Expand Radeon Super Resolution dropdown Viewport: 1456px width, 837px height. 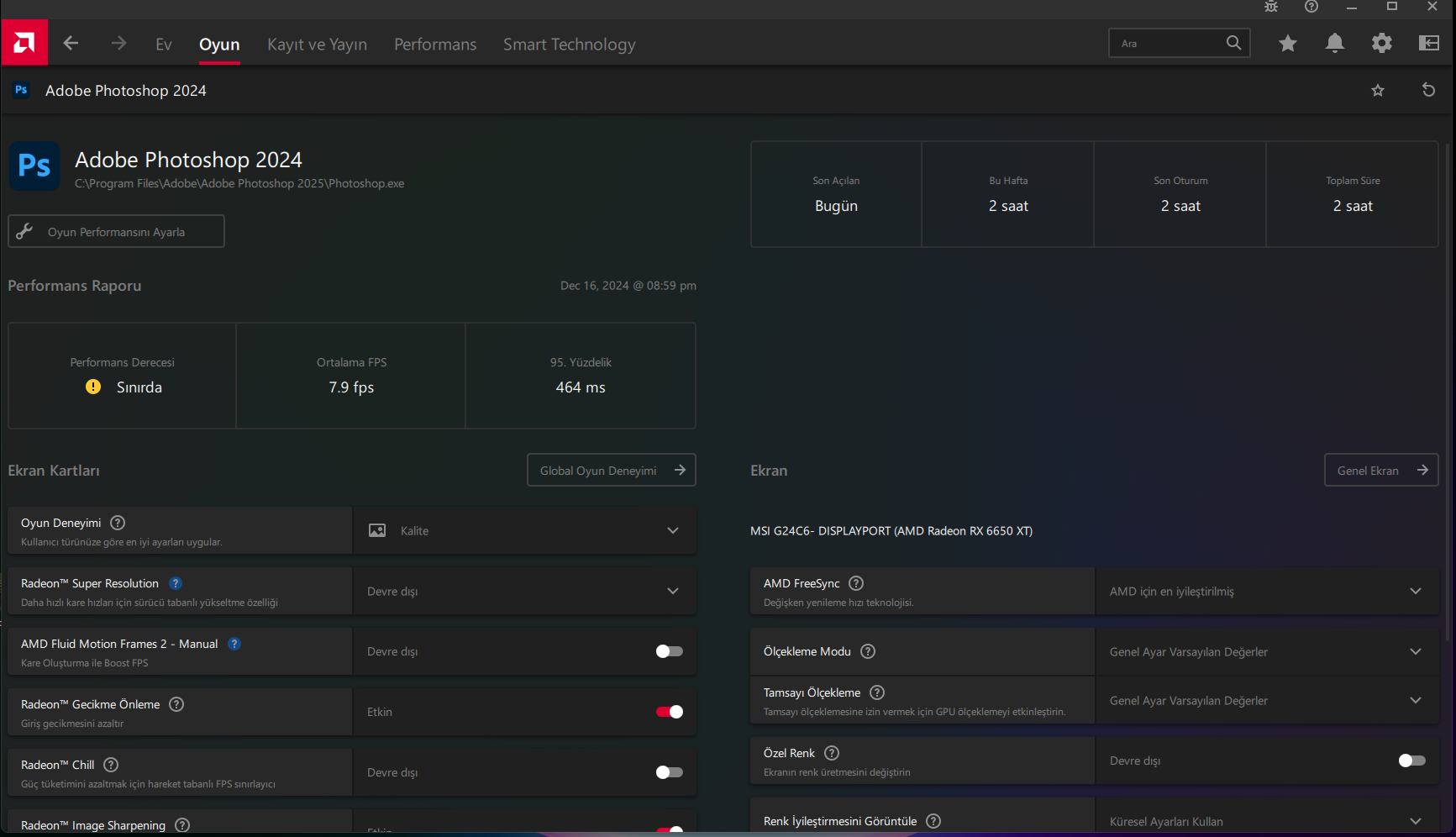[x=525, y=591]
